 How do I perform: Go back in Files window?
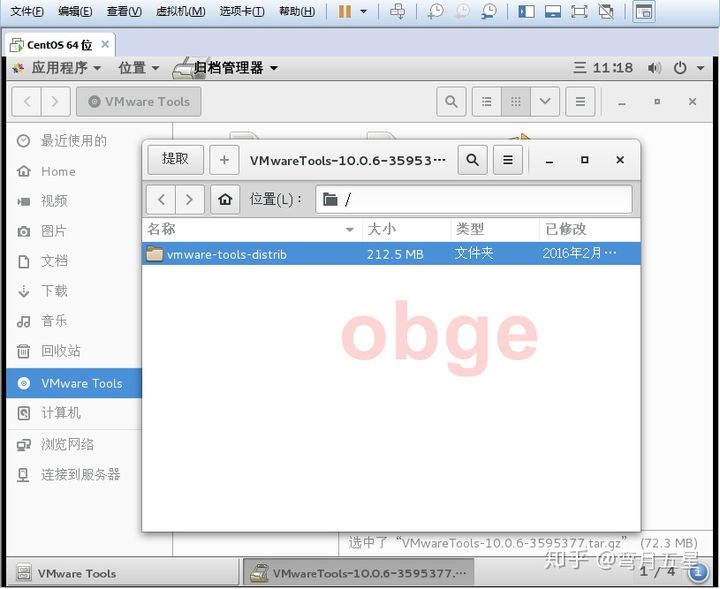pyautogui.click(x=27, y=101)
